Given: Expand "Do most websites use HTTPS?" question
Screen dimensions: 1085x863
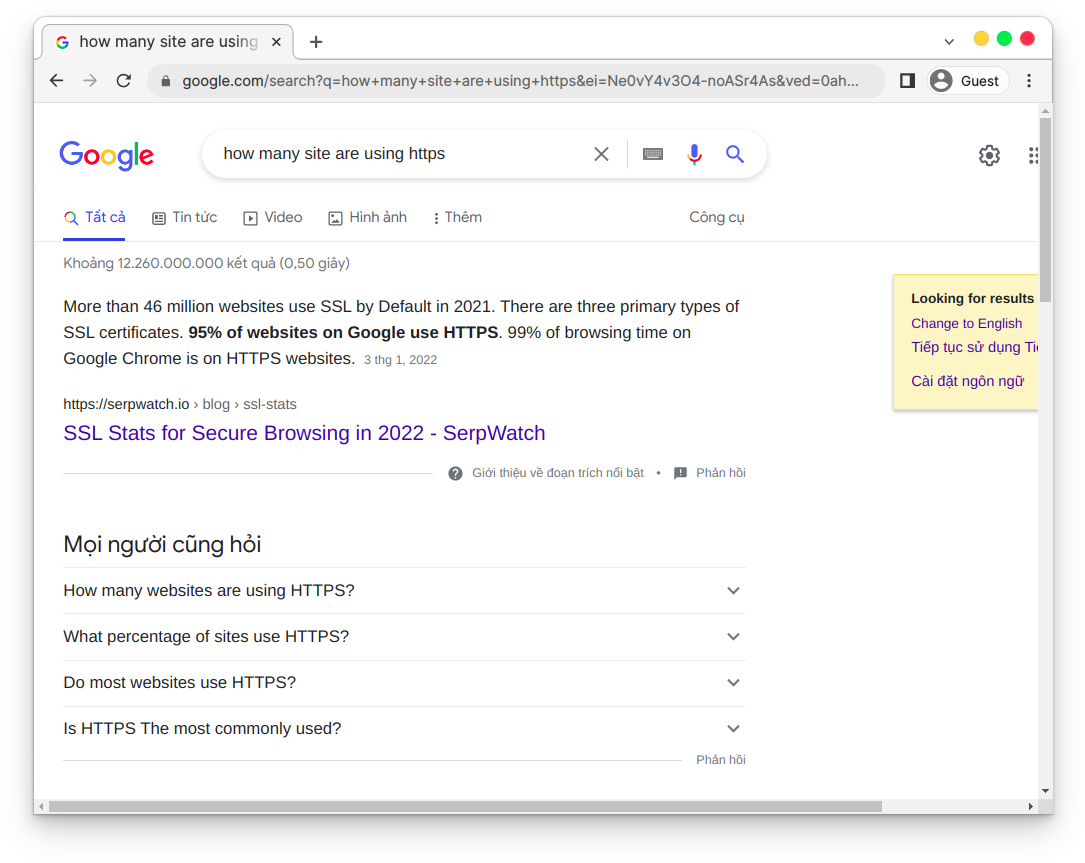Looking at the screenshot, I should click(733, 683).
